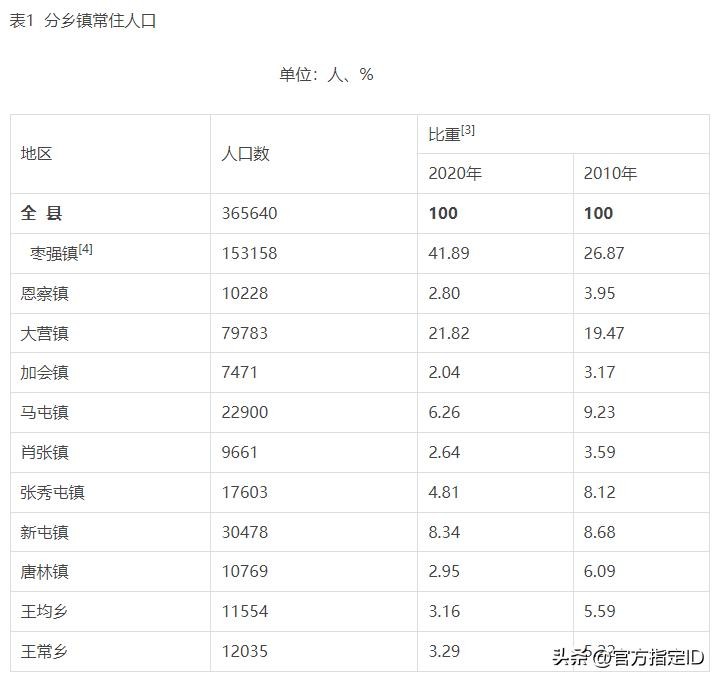Viewport: 721px width, 683px height.
Task: Click the 枣强镇 population value 153158
Action: [249, 253]
